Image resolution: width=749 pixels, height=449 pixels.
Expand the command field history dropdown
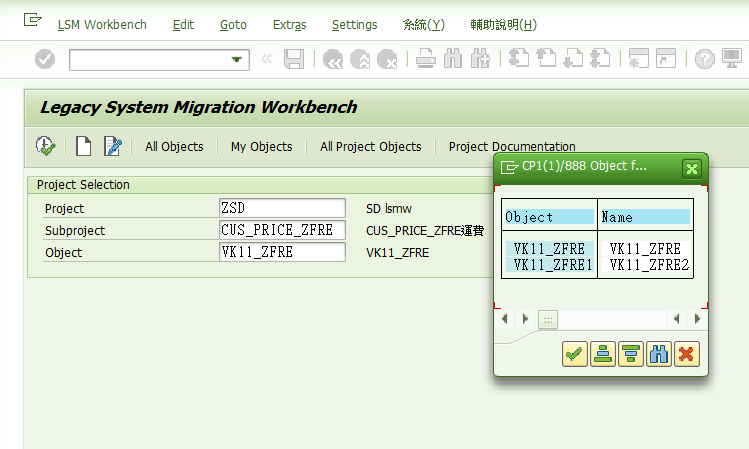click(x=236, y=60)
